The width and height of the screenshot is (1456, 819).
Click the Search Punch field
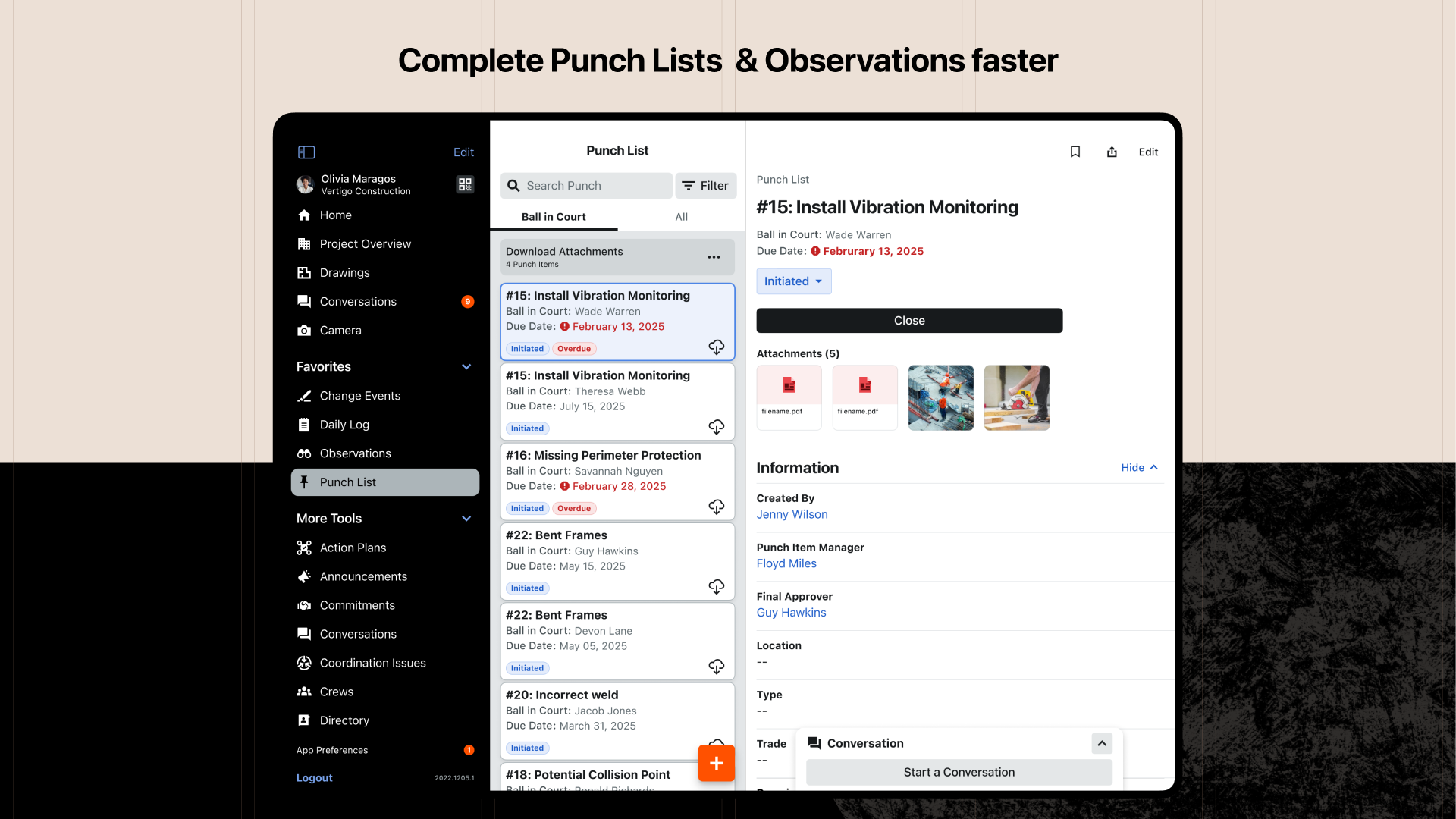(x=586, y=186)
